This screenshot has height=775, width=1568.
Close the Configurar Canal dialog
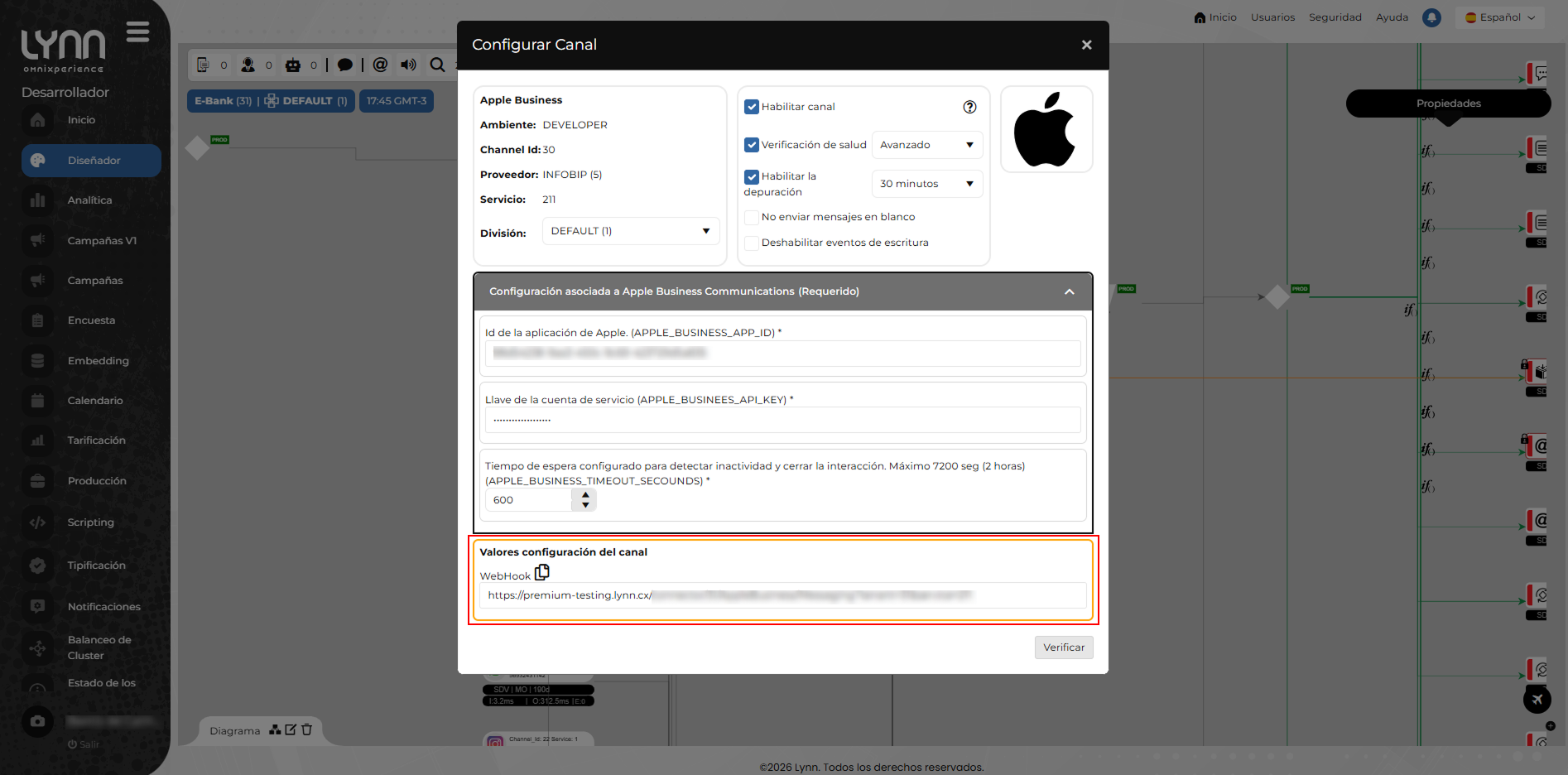click(1086, 45)
